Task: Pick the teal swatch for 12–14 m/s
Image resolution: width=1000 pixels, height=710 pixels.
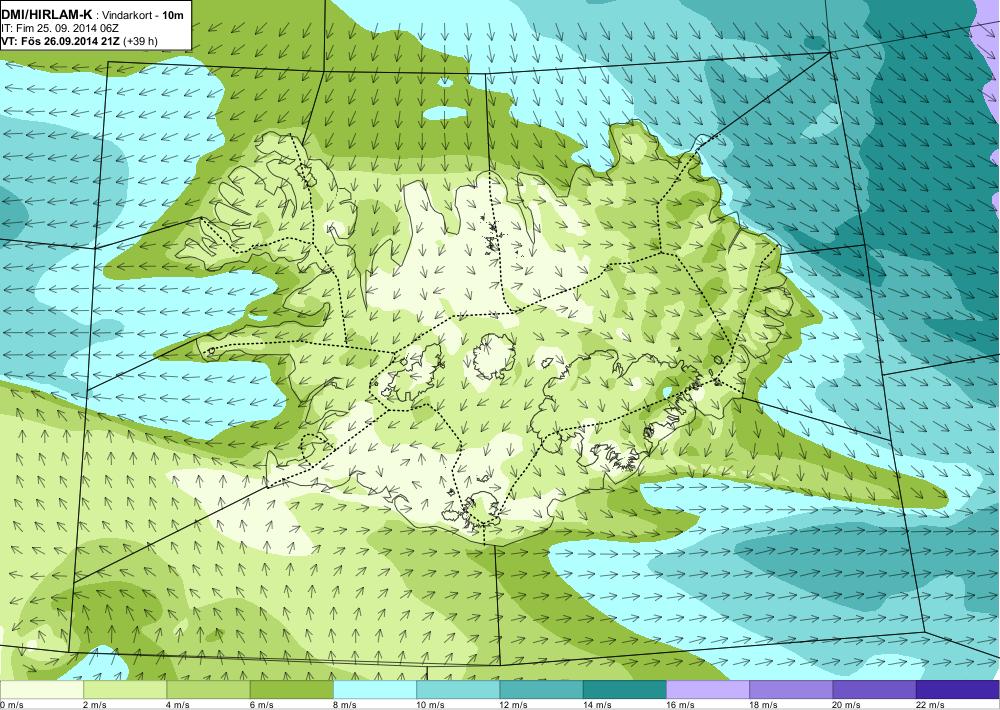Action: tap(541, 690)
